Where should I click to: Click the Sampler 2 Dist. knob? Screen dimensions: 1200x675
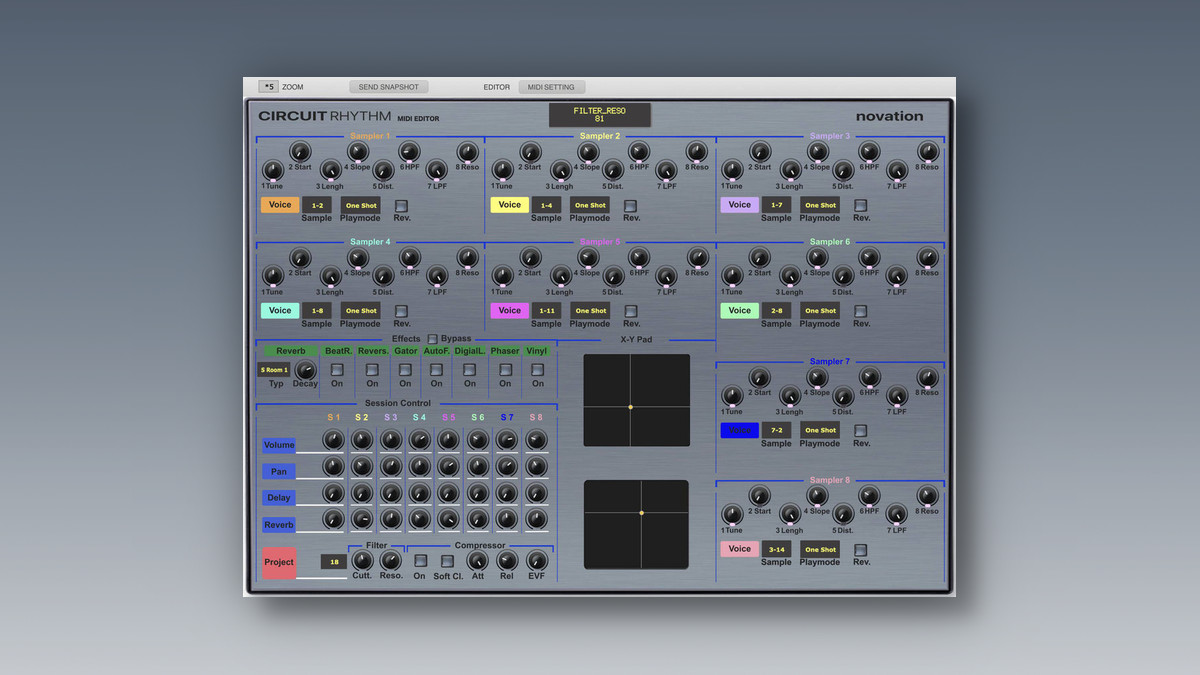tap(613, 169)
